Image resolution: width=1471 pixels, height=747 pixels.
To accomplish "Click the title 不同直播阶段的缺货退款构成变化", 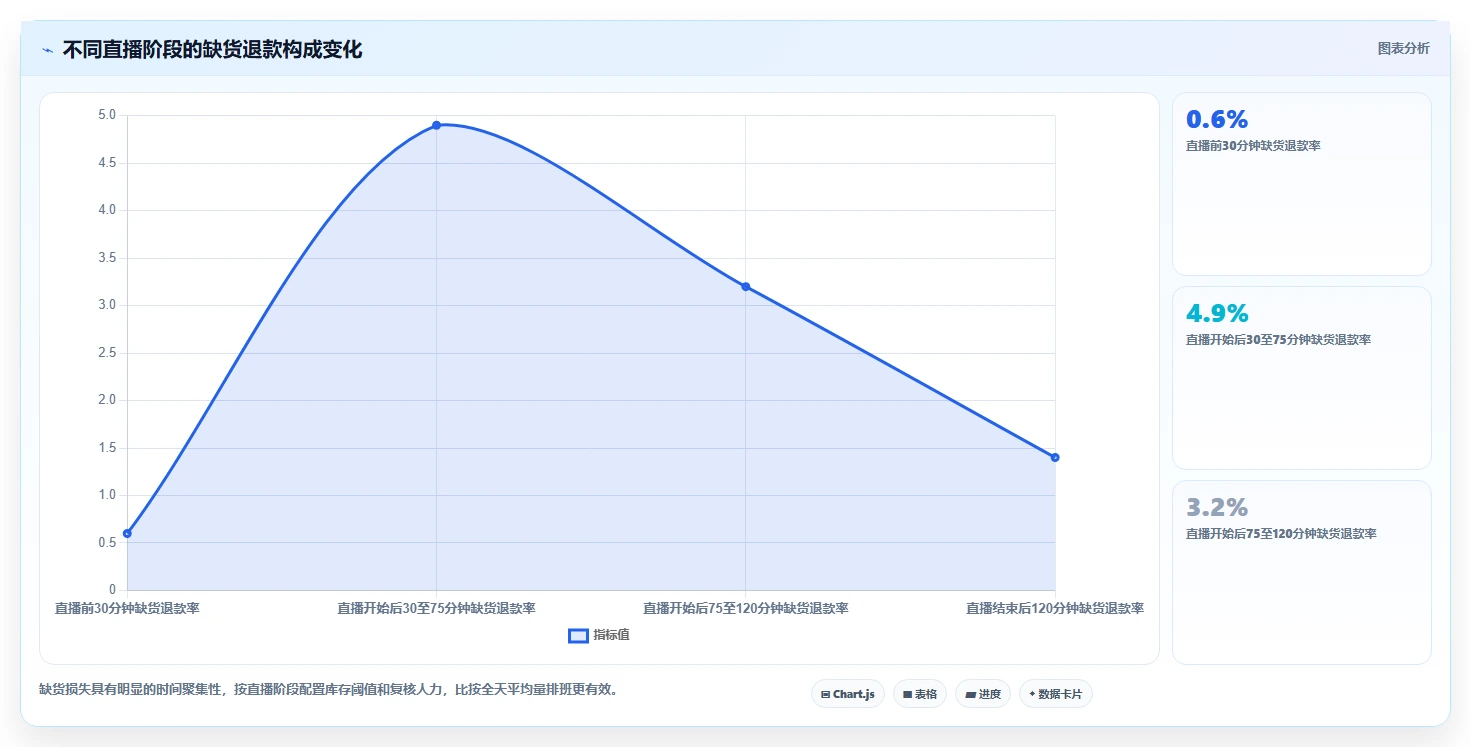I will (212, 50).
